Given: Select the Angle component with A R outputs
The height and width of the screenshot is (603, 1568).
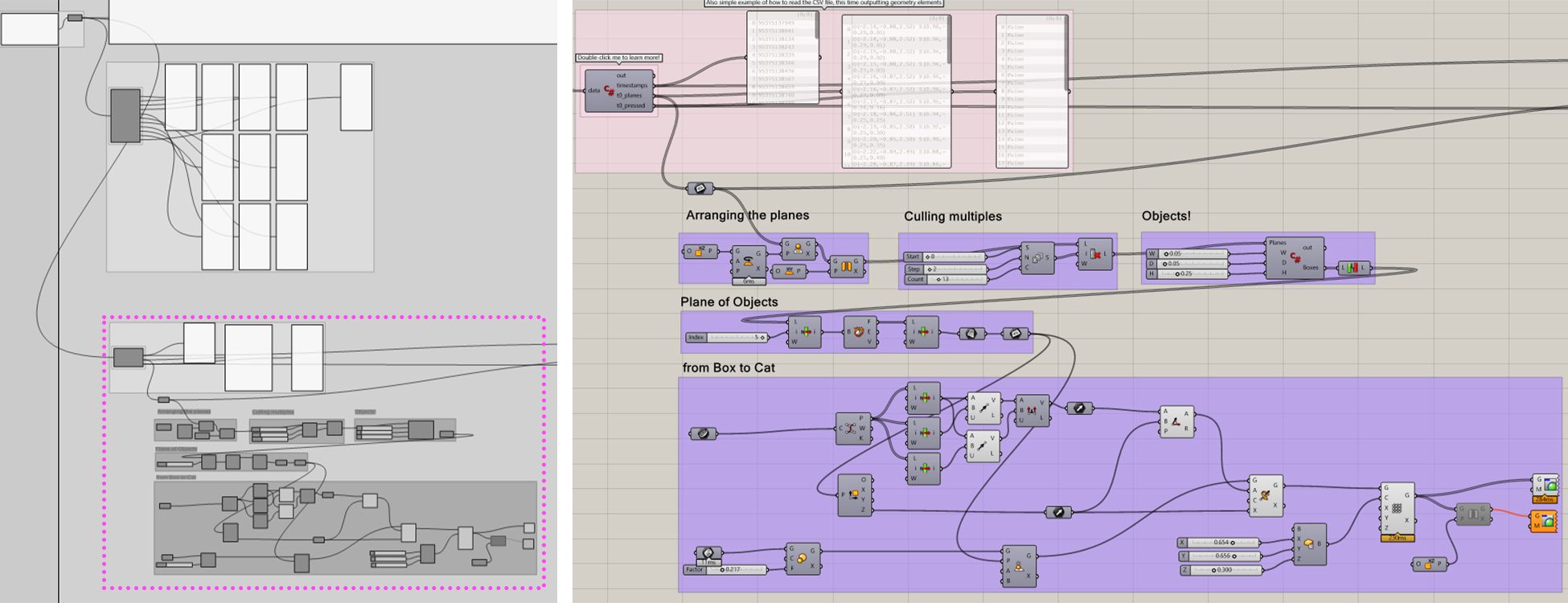Looking at the screenshot, I should pyautogui.click(x=1176, y=422).
